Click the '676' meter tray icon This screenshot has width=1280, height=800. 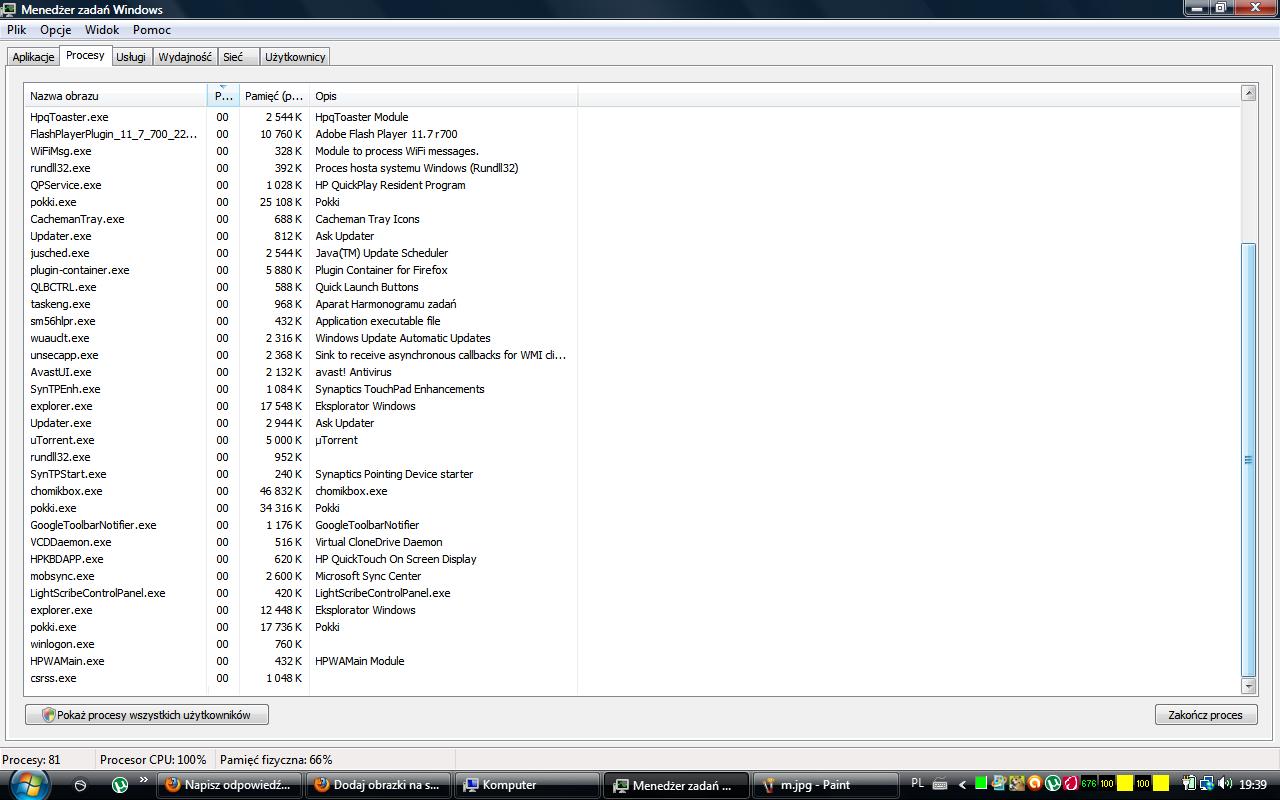pyautogui.click(x=1089, y=784)
